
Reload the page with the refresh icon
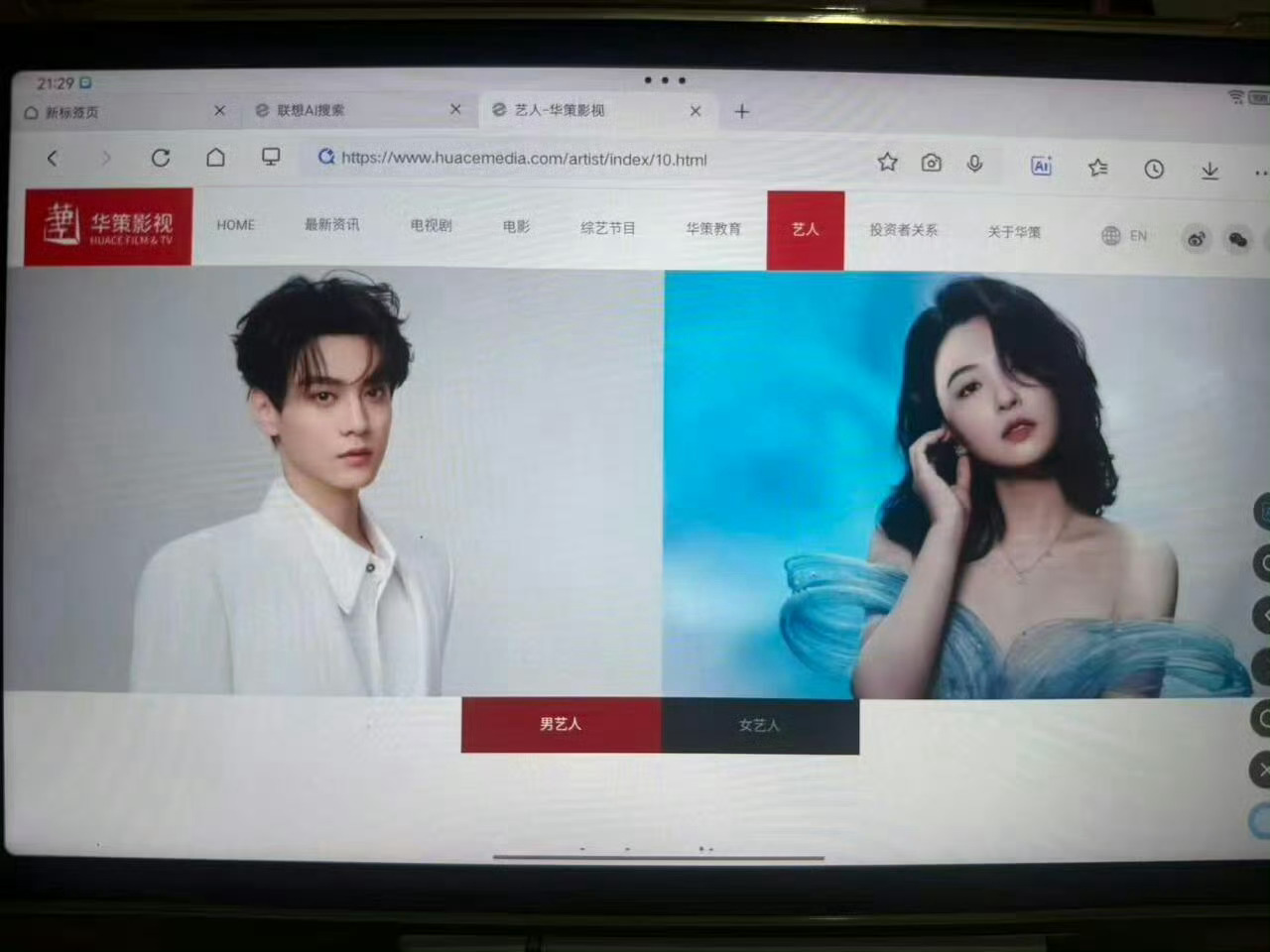(x=160, y=157)
